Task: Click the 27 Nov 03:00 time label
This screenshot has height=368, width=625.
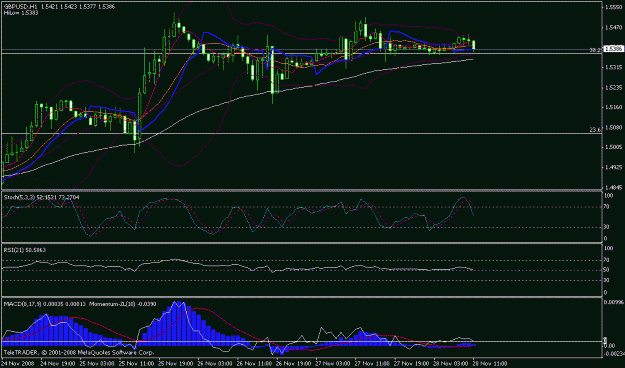Action: [x=331, y=364]
